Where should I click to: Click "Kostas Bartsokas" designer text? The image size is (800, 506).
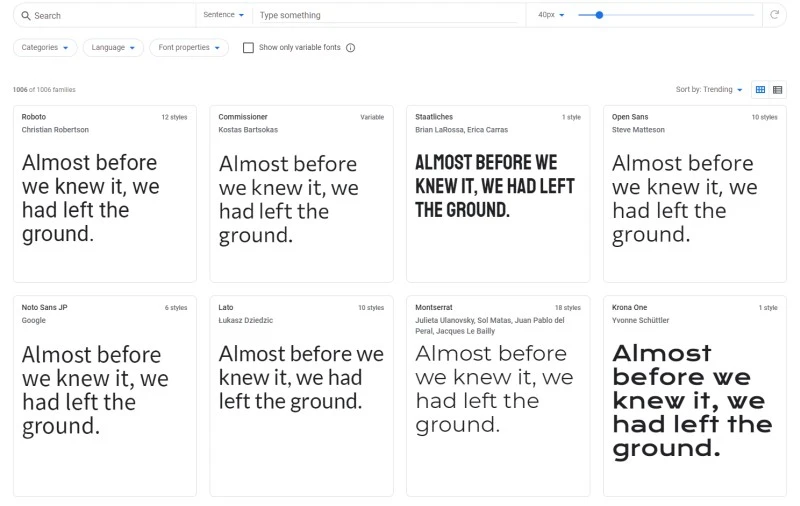pyautogui.click(x=248, y=130)
